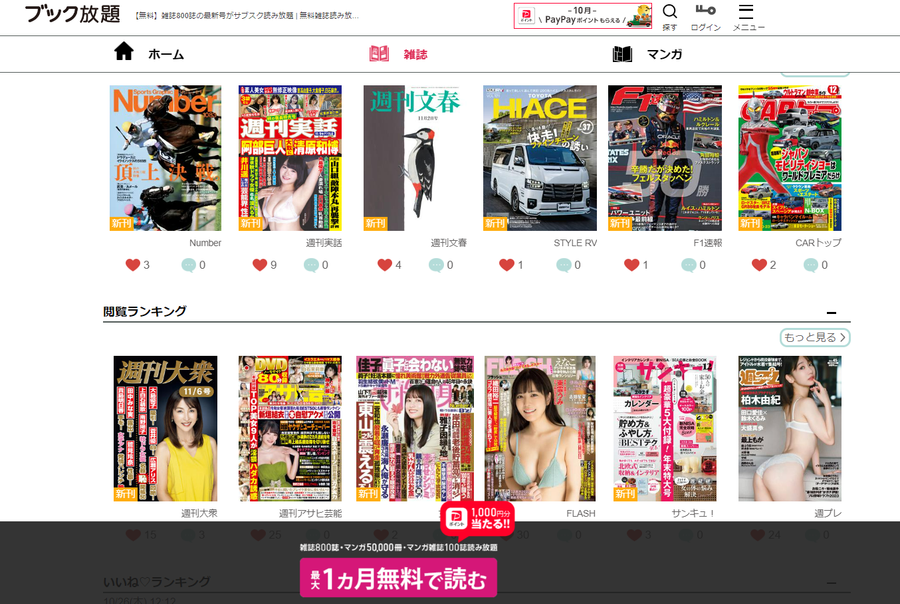
Task: Open the HIACE STYLE RV cover
Action: (540, 158)
